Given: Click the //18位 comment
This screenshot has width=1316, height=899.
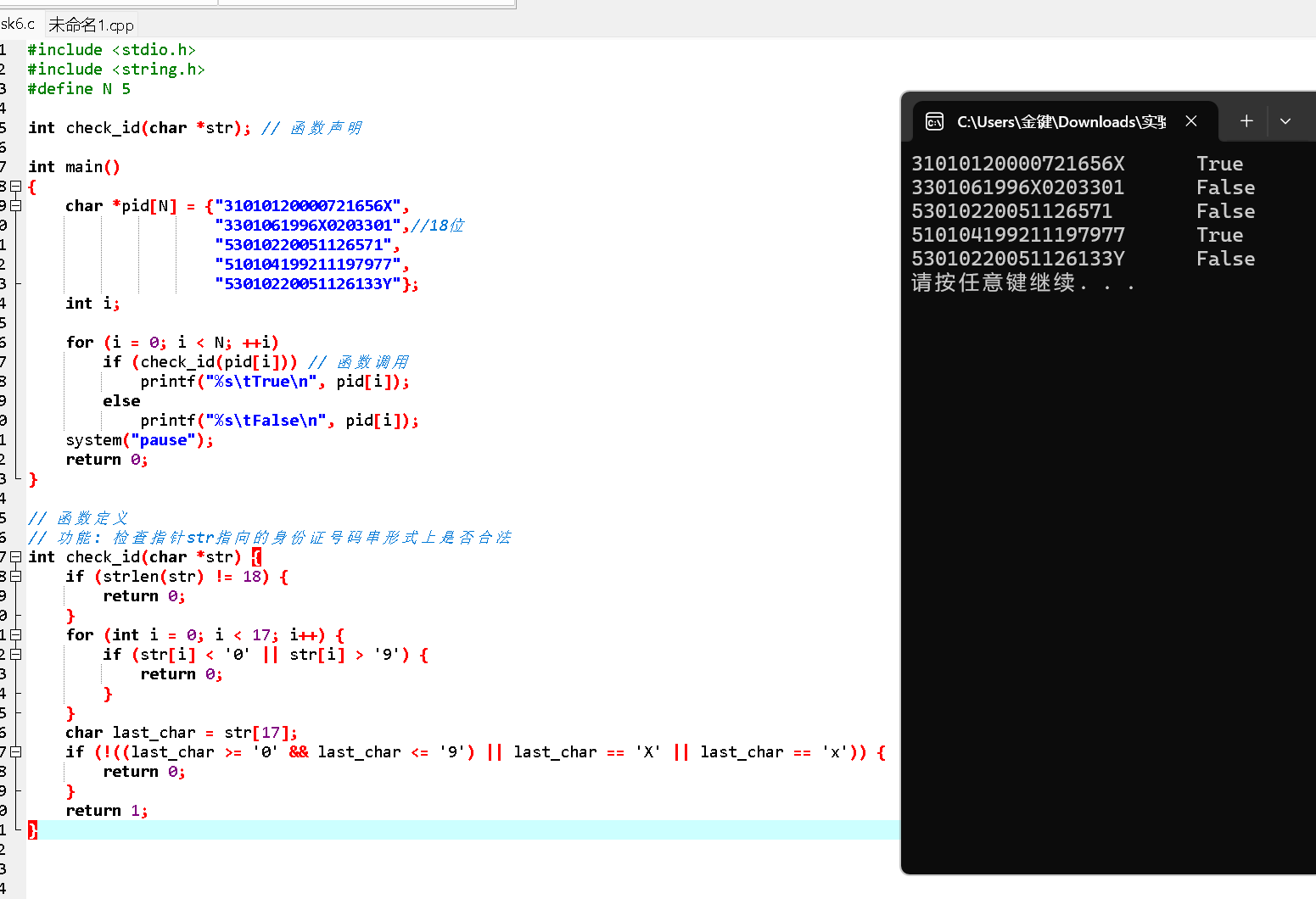Looking at the screenshot, I should [438, 226].
